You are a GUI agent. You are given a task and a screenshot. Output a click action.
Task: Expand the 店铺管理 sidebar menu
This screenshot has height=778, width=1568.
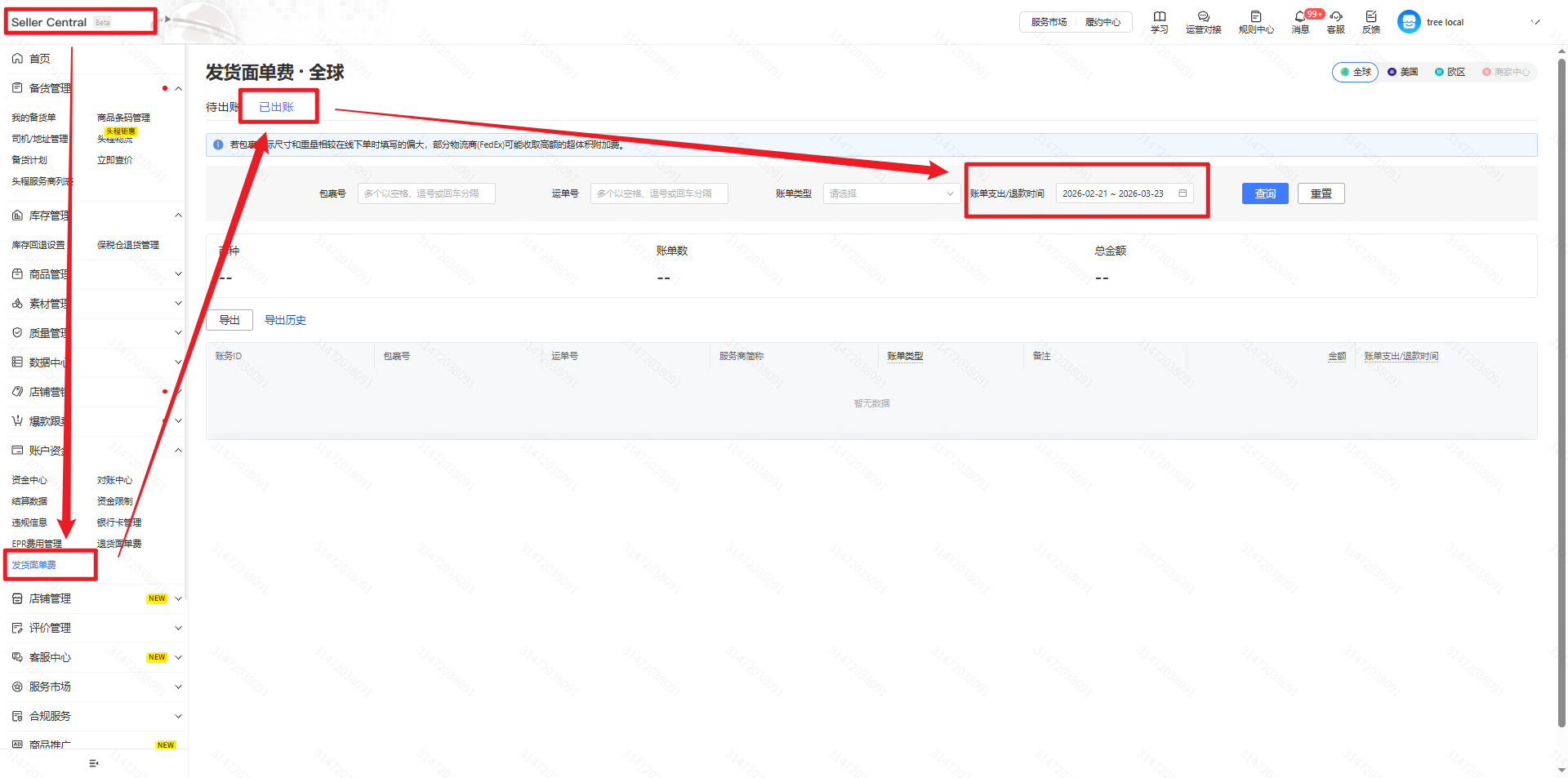pyautogui.click(x=178, y=598)
